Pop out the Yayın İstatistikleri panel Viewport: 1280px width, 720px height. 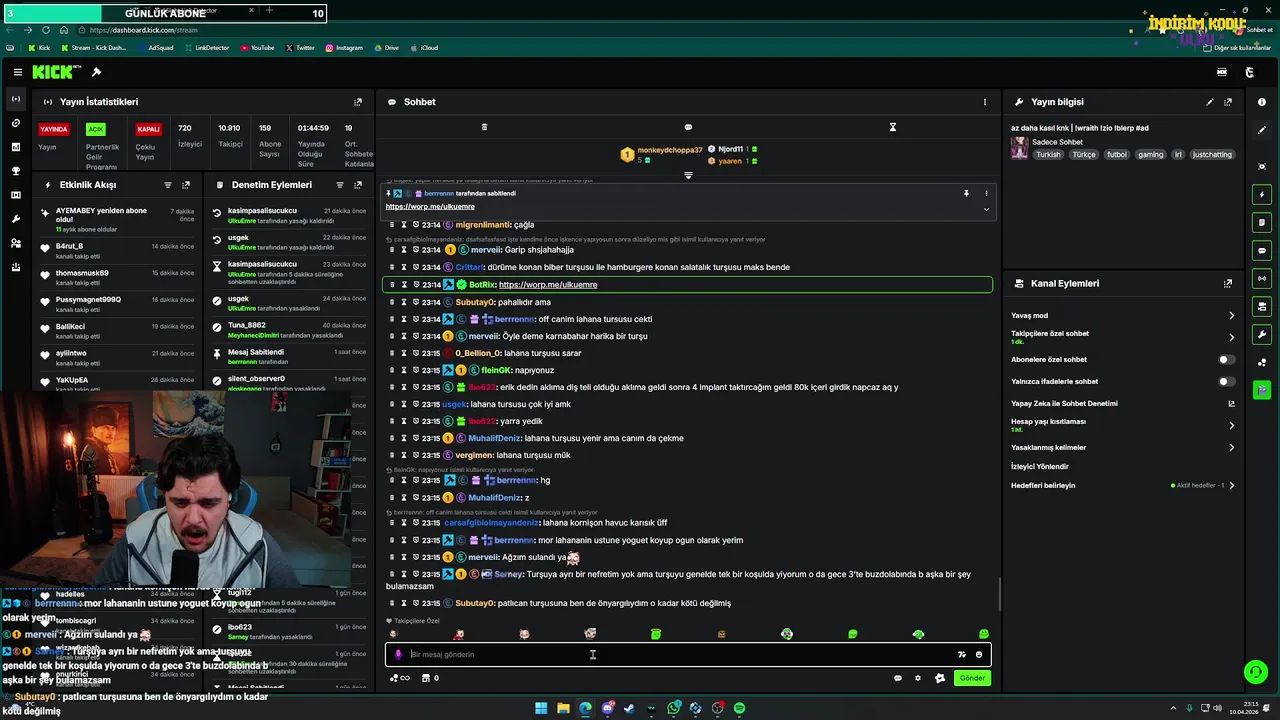pyautogui.click(x=358, y=102)
